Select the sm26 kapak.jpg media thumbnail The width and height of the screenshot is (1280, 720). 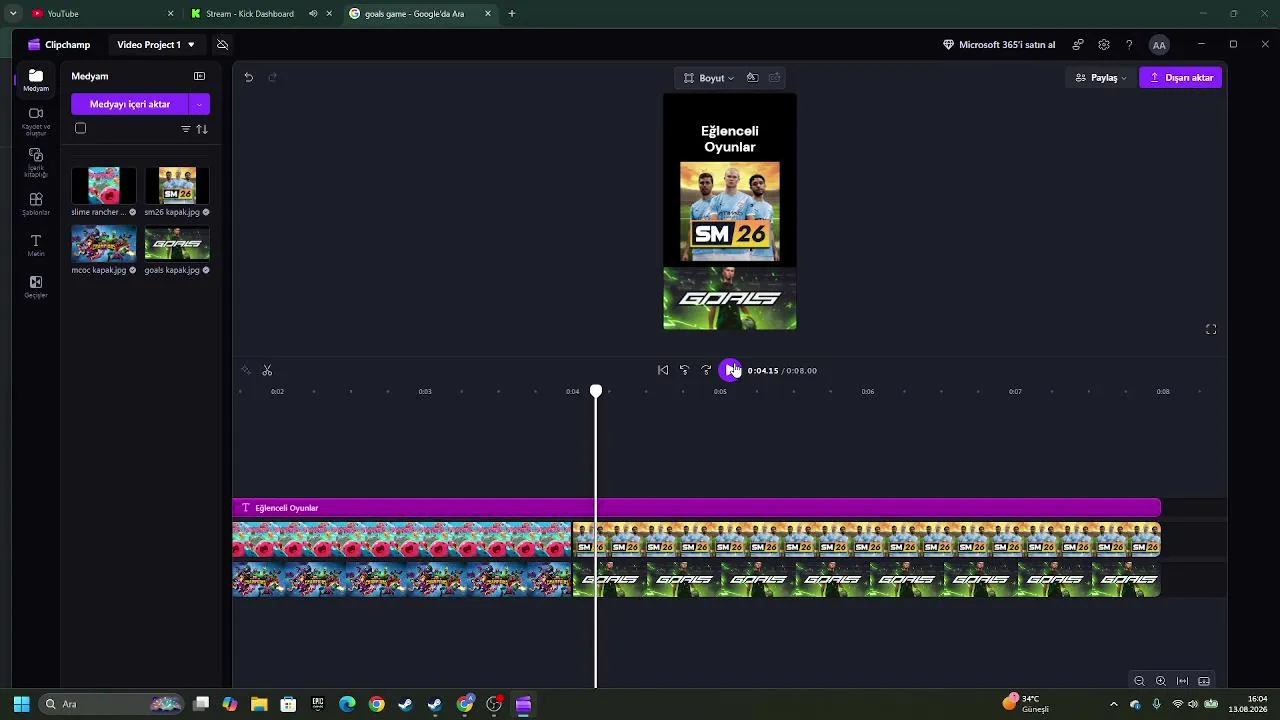click(x=177, y=186)
